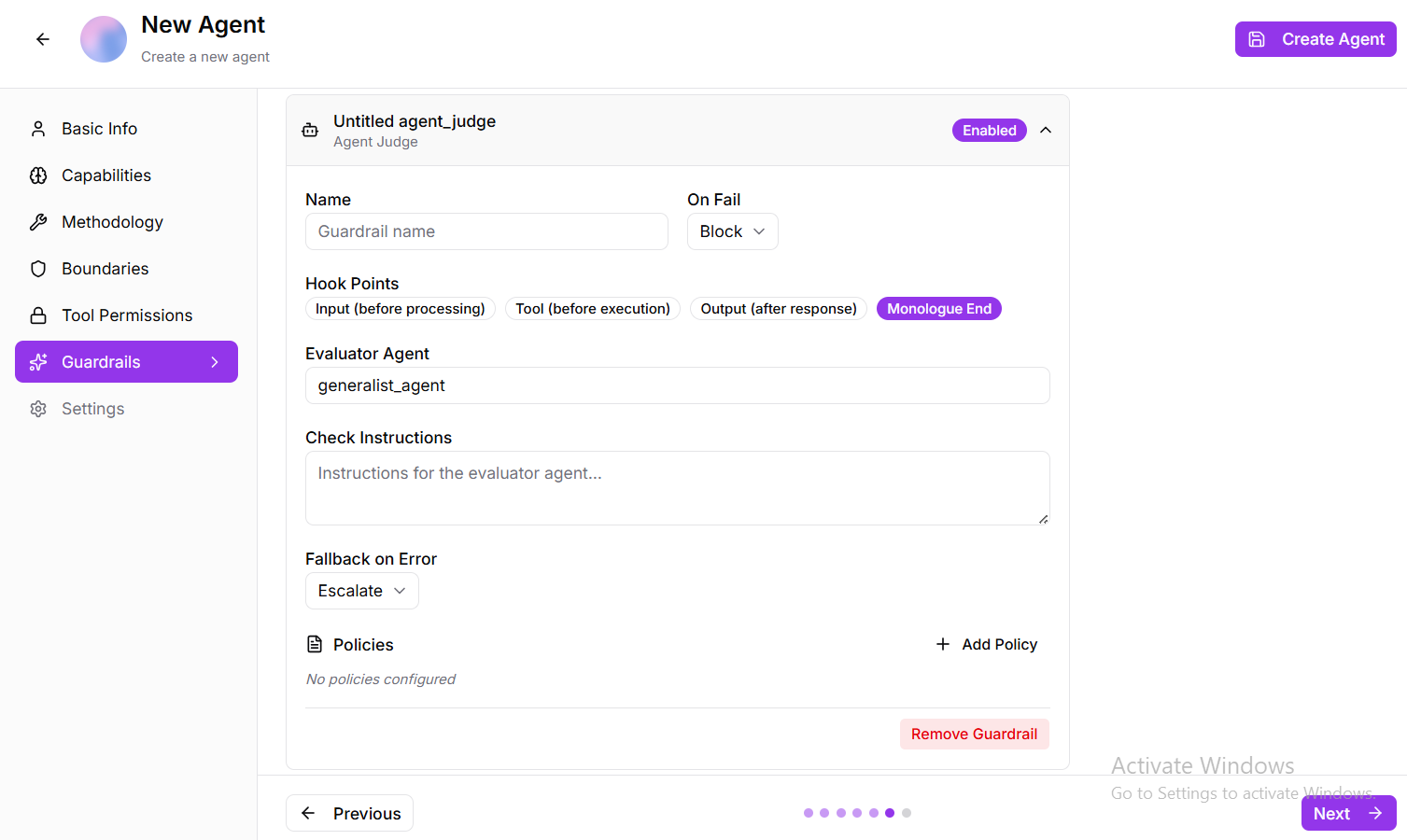Open the Guardrails sidebar section
Viewport: 1407px width, 840px height.
[126, 362]
